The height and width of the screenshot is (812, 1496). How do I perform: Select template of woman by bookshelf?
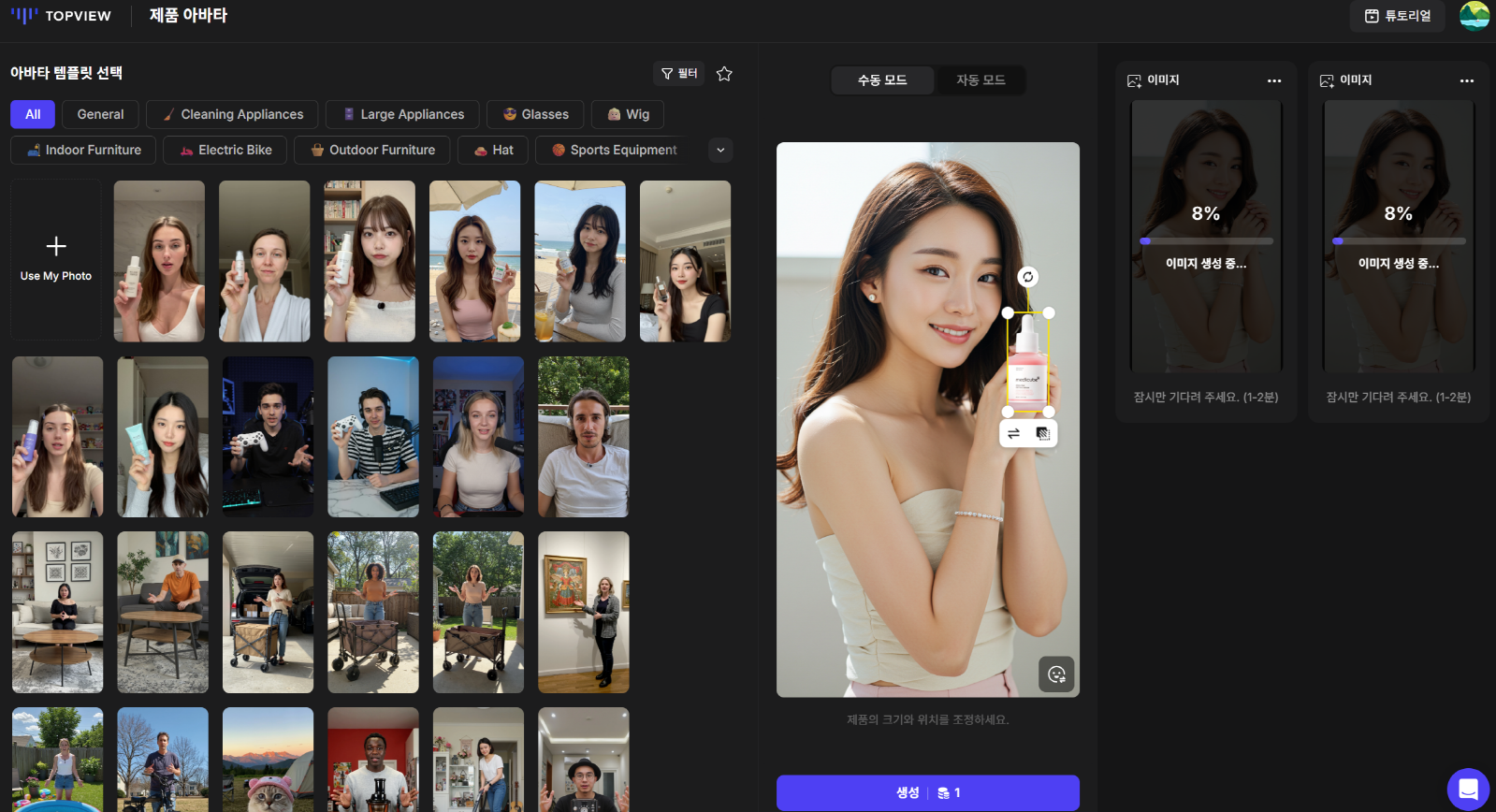pyautogui.click(x=370, y=261)
